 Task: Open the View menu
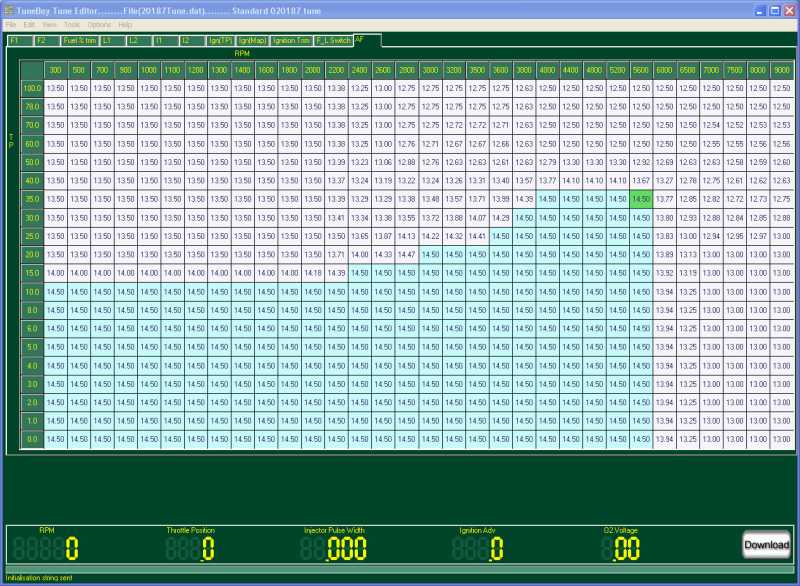pyautogui.click(x=49, y=24)
